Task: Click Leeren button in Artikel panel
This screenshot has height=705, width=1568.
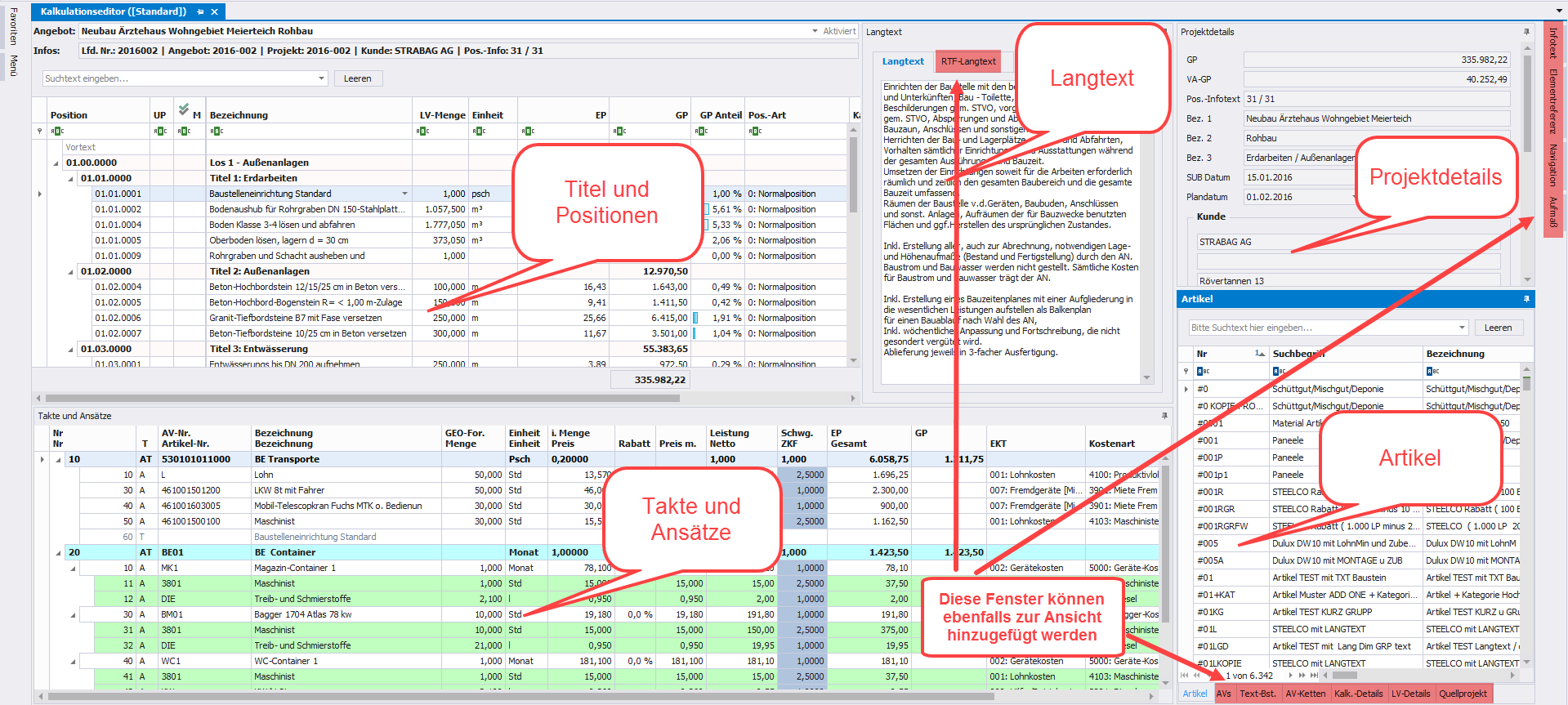Action: 1497,328
